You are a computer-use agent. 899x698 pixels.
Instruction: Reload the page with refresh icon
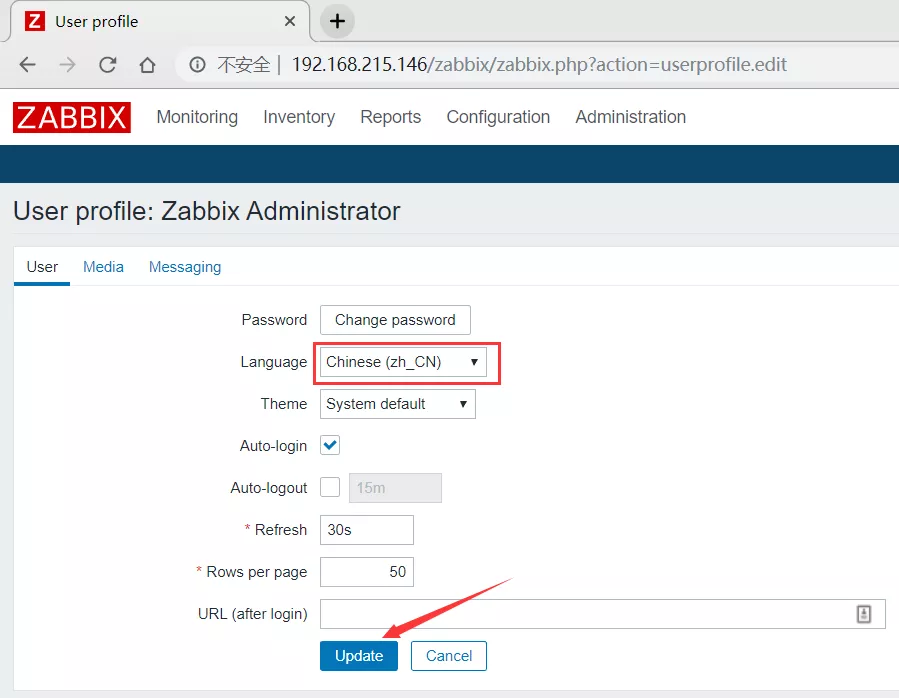(107, 65)
